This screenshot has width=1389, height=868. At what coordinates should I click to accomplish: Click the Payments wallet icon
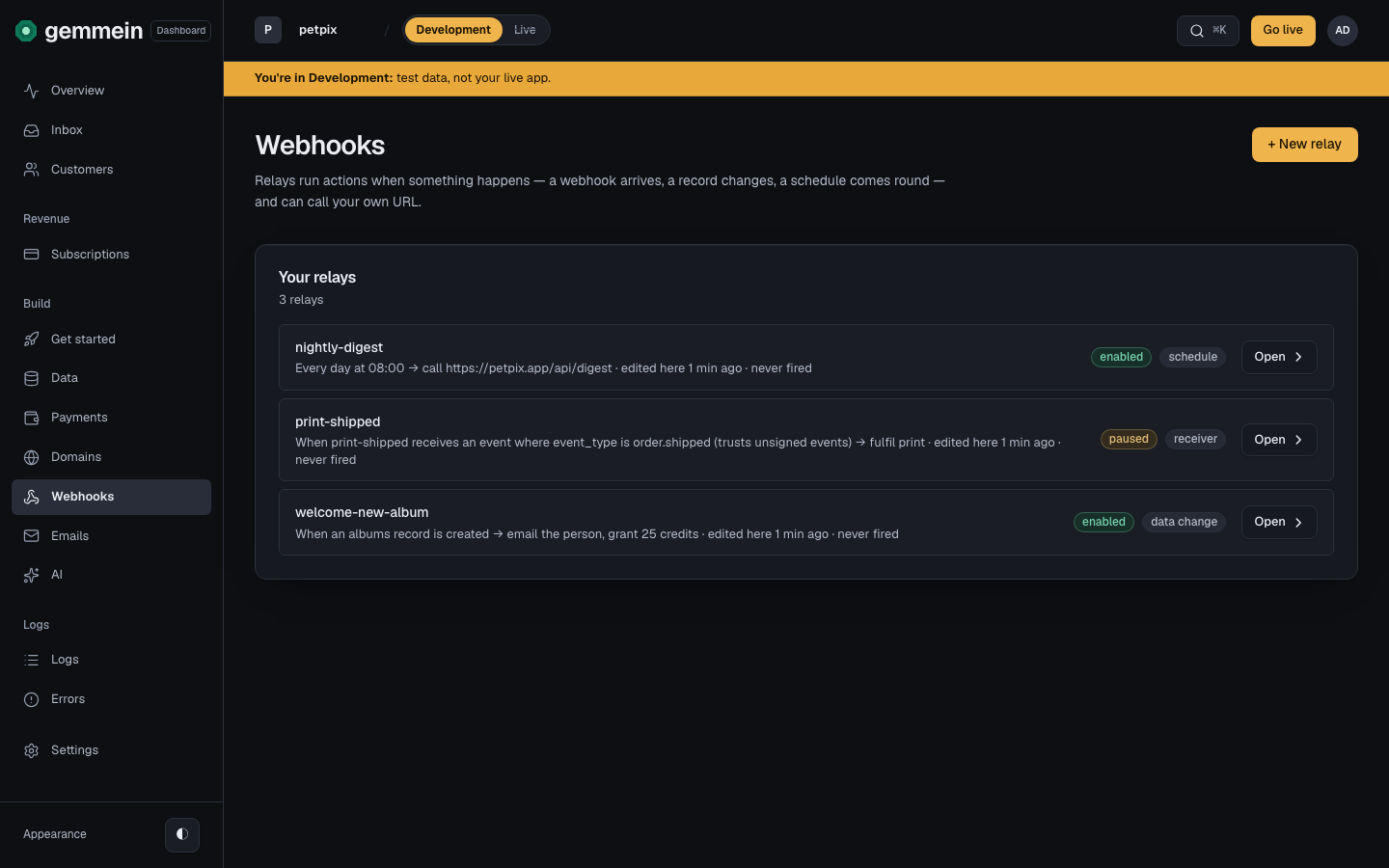pos(32,418)
